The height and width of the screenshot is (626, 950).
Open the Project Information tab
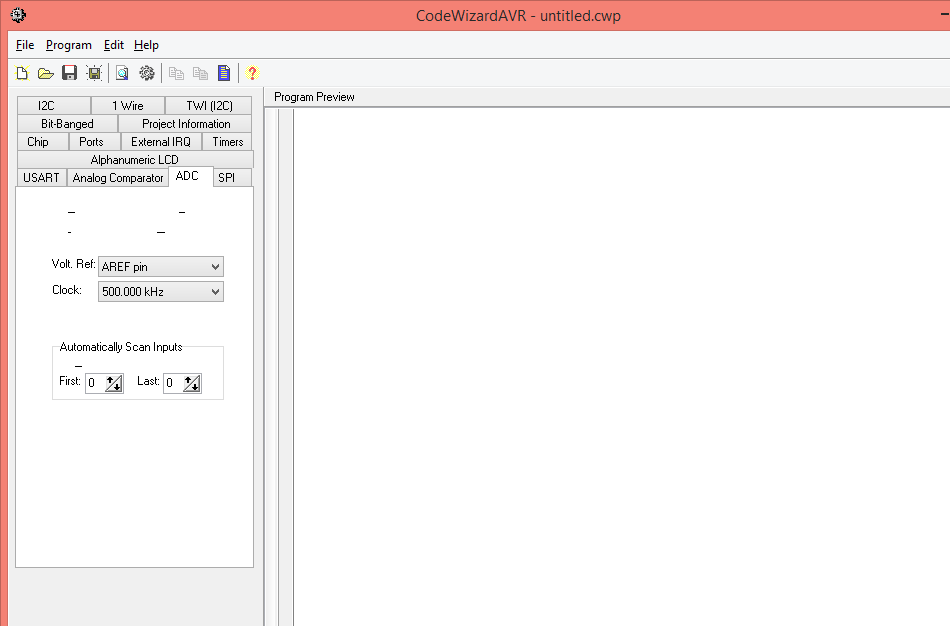185,124
